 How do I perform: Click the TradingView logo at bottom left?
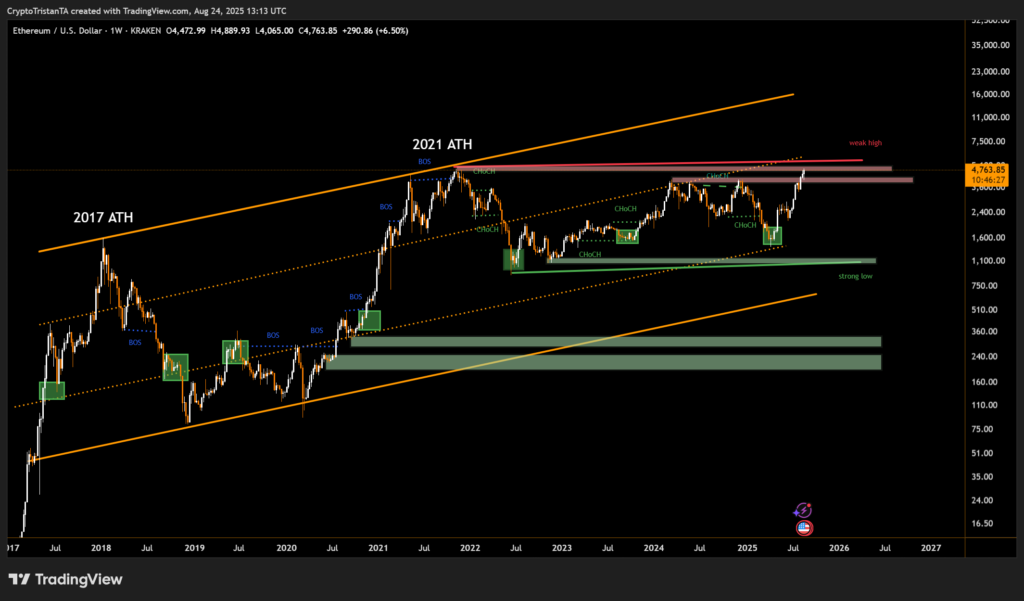tap(66, 579)
